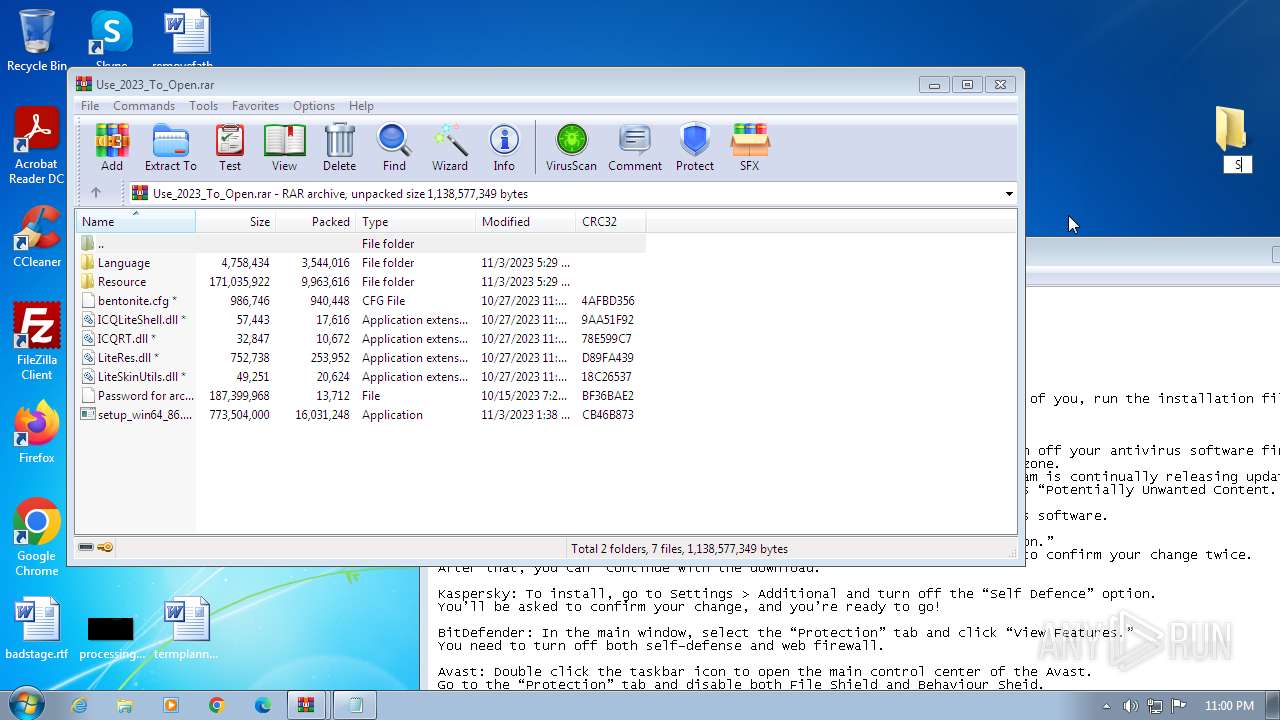Open the Commands menu

coord(144,106)
